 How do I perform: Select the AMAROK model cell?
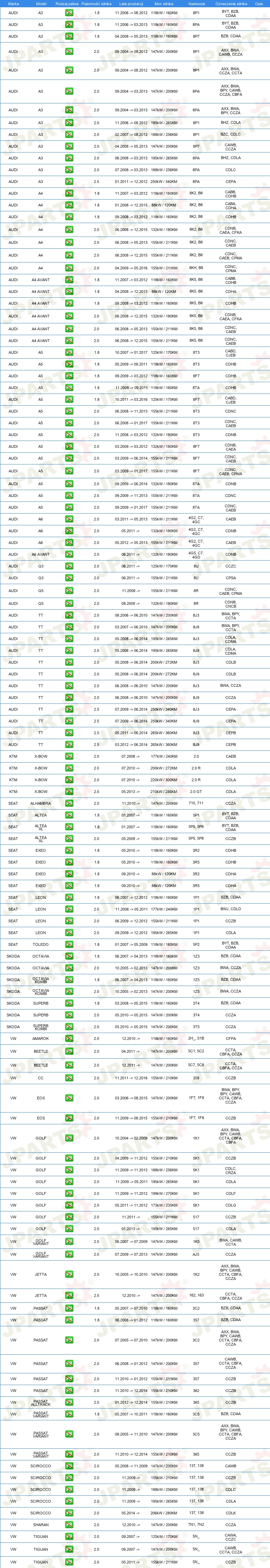41,1039
